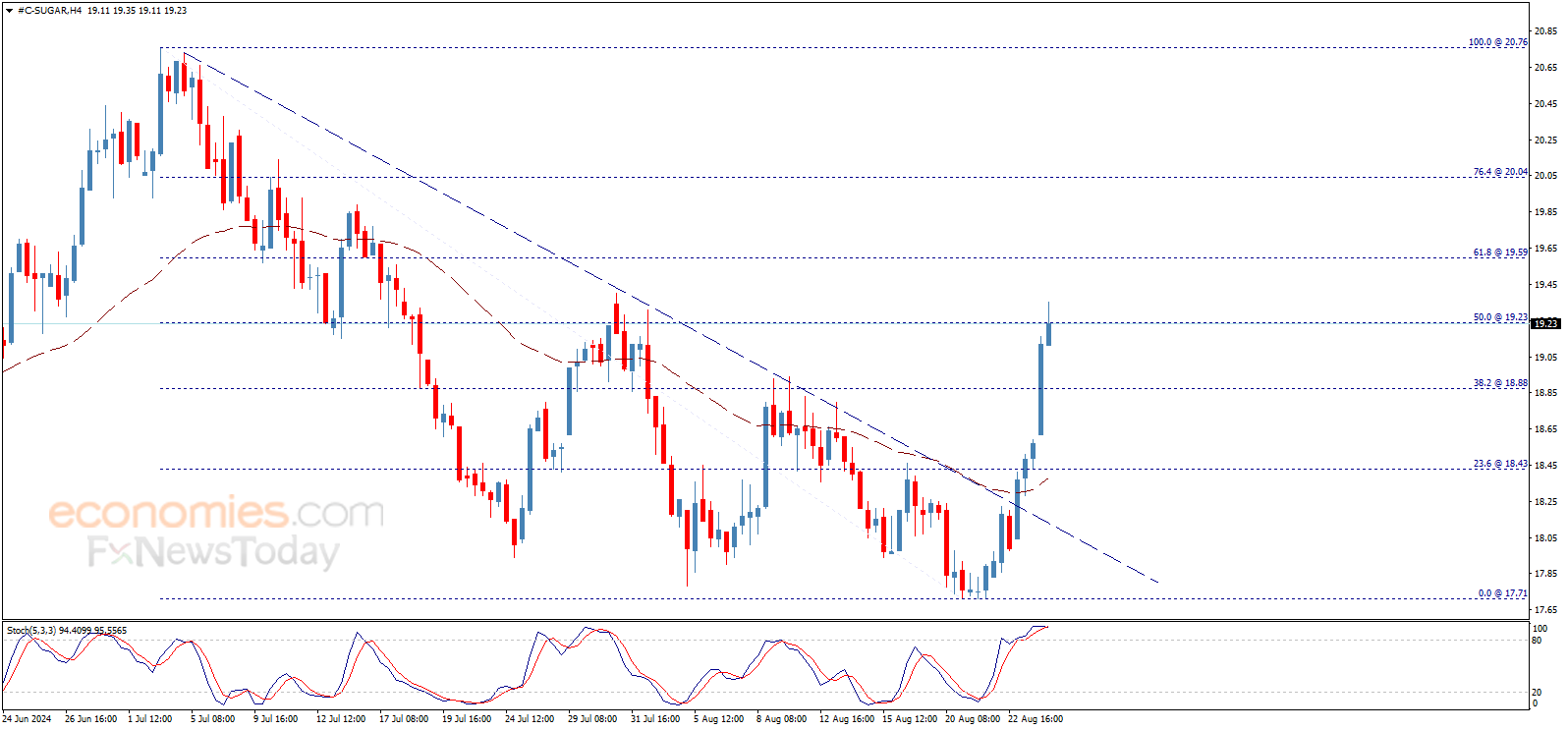The width and height of the screenshot is (1568, 730).
Task: Click the 19.85 price scale value
Action: point(1545,212)
